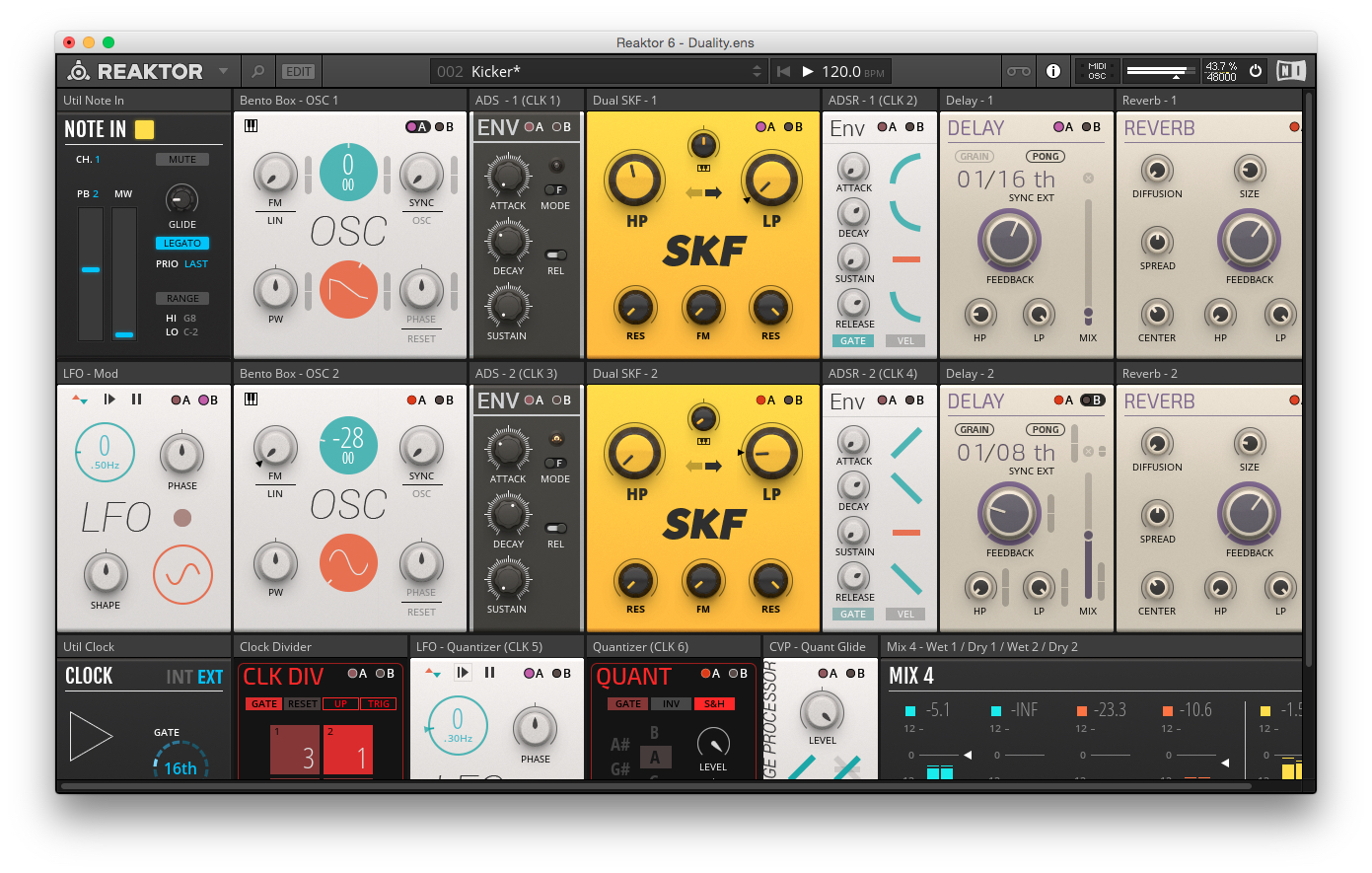Toggle GATE on ADSR - 1
This screenshot has width=1372, height=873.
point(852,340)
